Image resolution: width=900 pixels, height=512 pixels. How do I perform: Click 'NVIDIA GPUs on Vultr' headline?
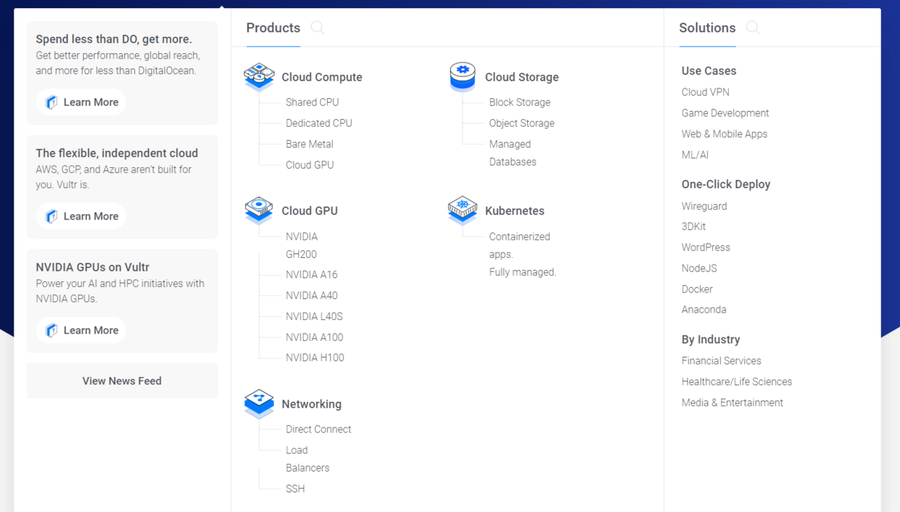[92, 267]
